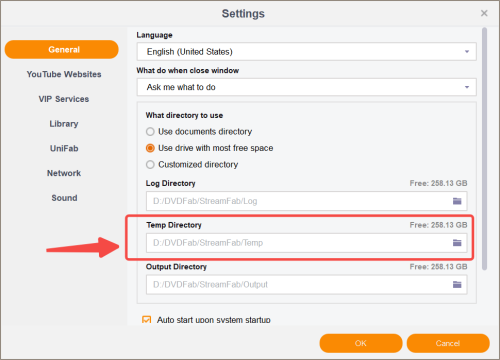Confirm settings with OK button
This screenshot has height=360, width=500.
coord(361,343)
